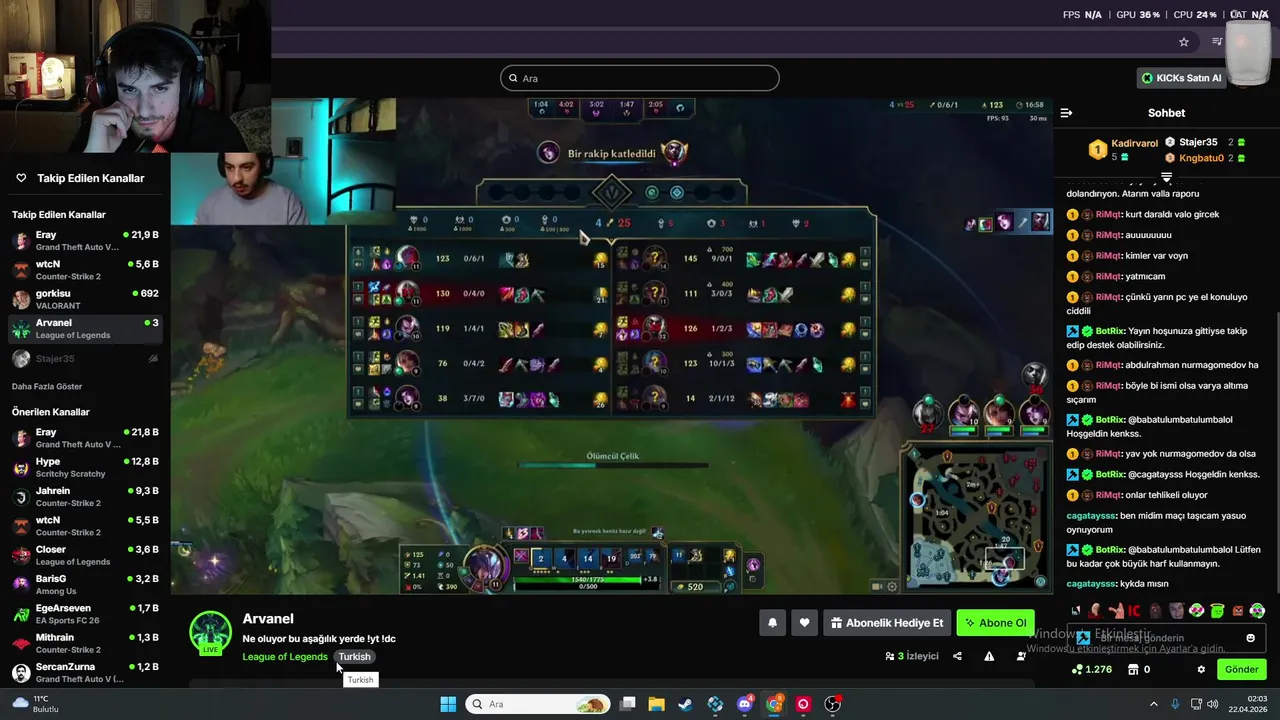Viewport: 1280px width, 720px height.
Task: Click the Turkish language tag
Action: click(354, 657)
